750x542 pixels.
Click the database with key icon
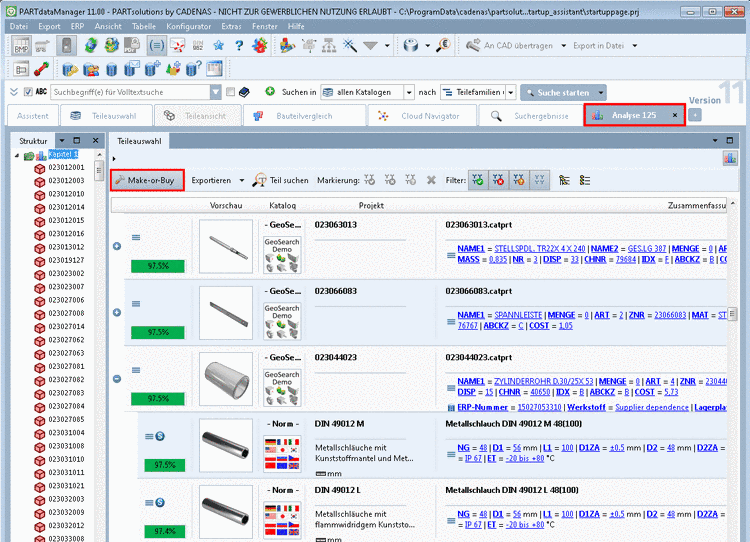coord(70,69)
